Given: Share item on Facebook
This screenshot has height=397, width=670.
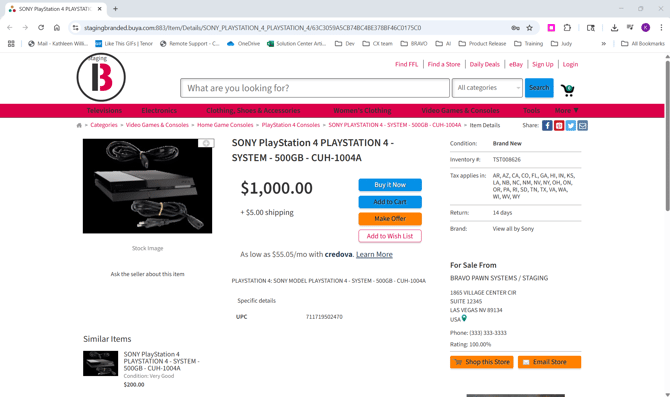Looking at the screenshot, I should (x=547, y=125).
